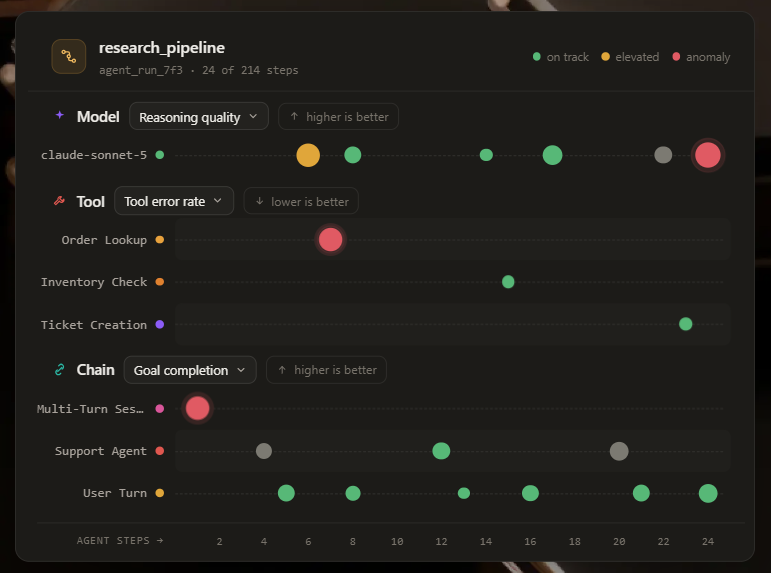Click the research_pipeline title
The width and height of the screenshot is (771, 573).
162,48
